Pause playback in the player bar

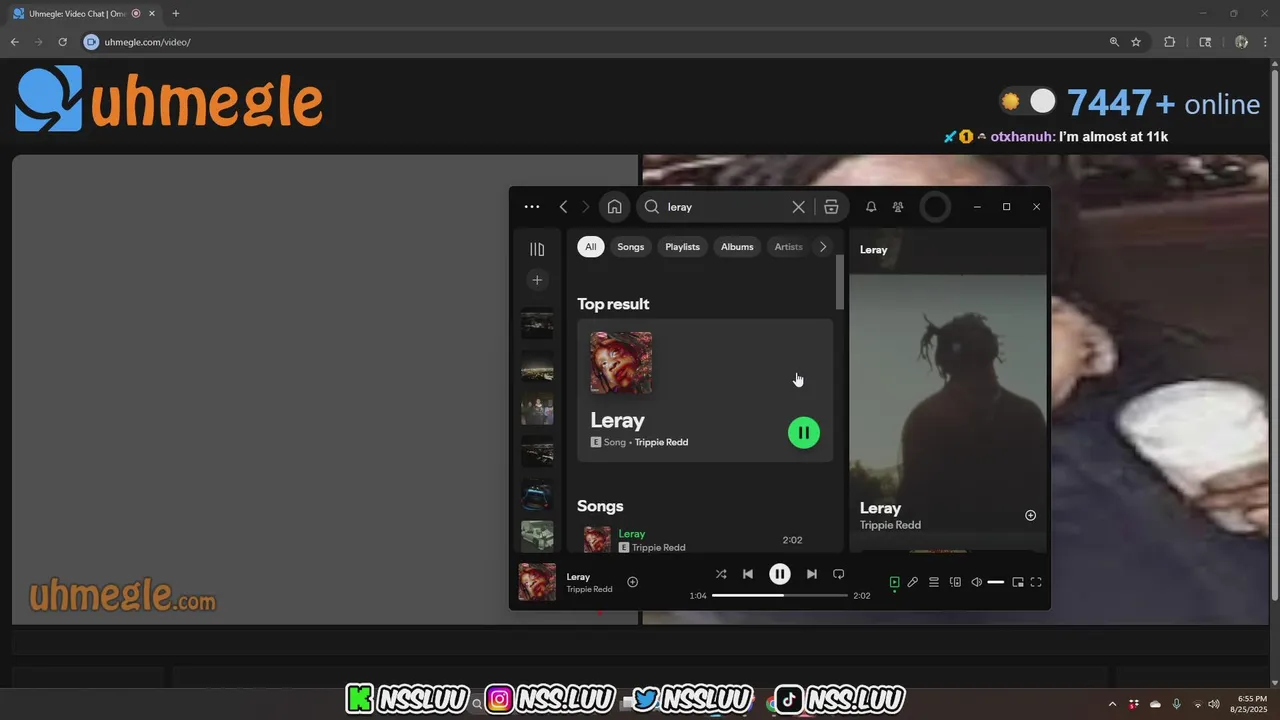coord(780,574)
